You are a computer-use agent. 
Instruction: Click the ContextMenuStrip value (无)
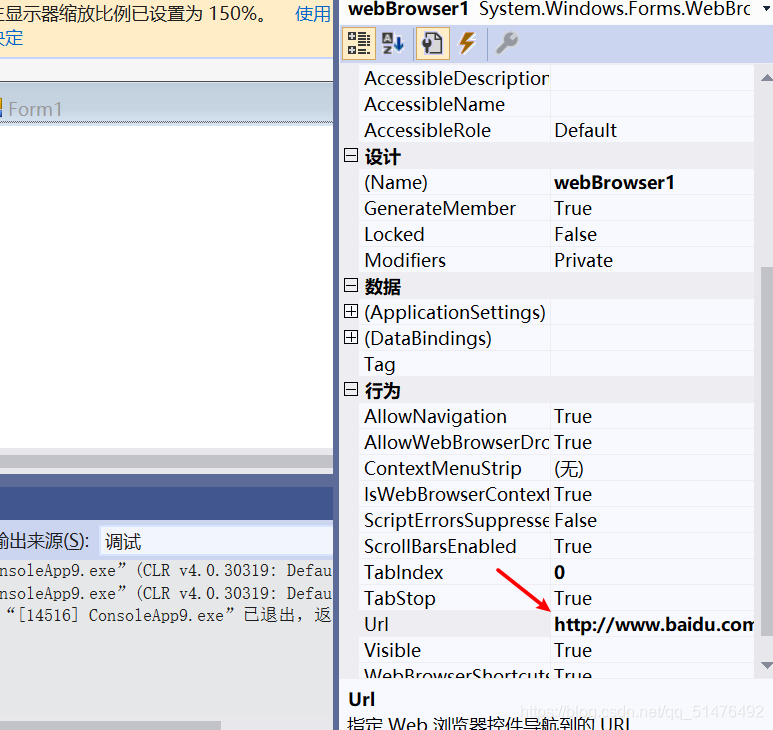pos(652,468)
